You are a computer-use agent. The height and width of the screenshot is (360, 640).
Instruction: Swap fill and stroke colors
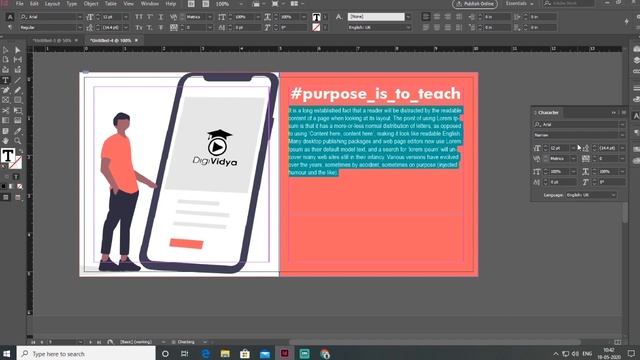click(20, 151)
